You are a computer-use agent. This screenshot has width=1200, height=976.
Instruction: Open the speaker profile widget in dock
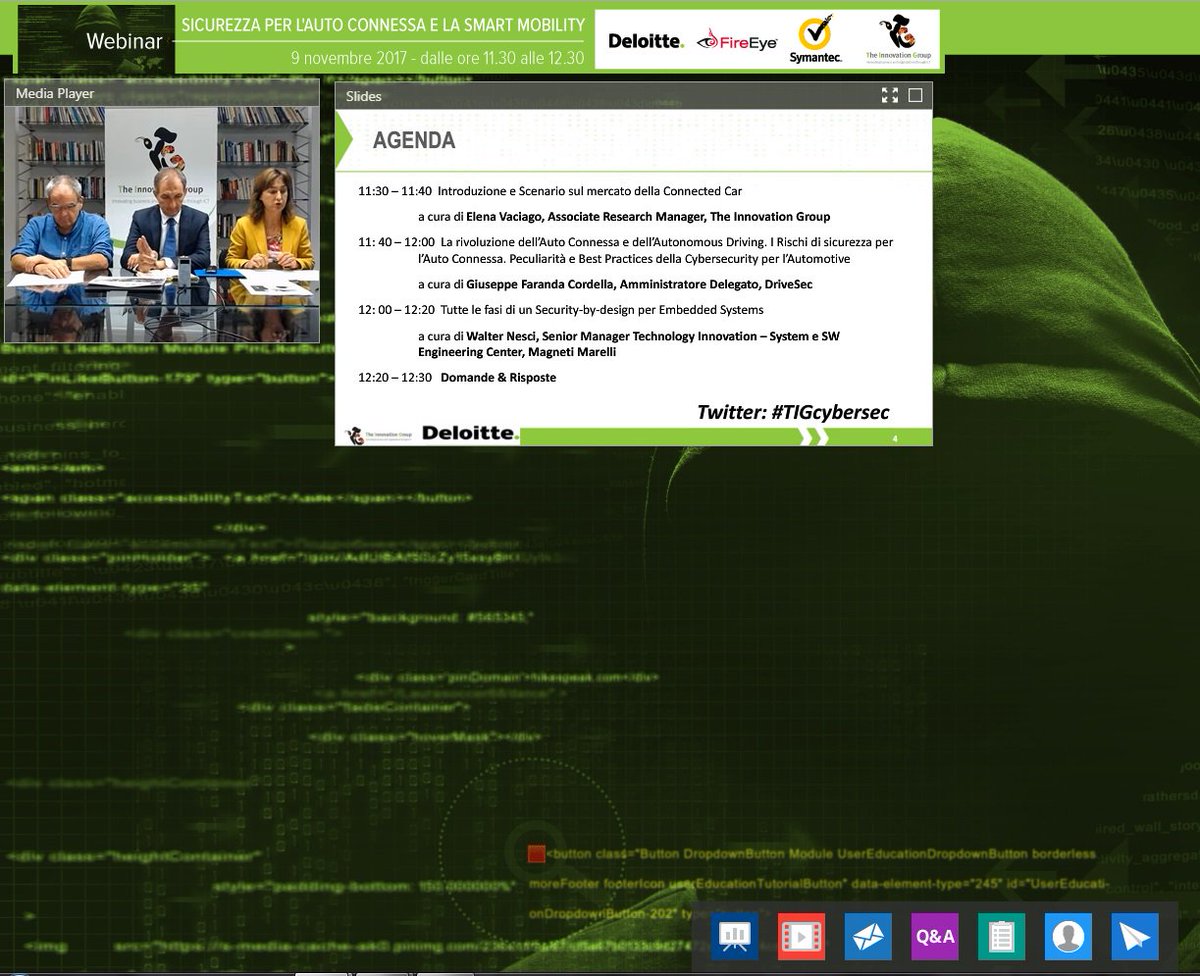[1068, 937]
